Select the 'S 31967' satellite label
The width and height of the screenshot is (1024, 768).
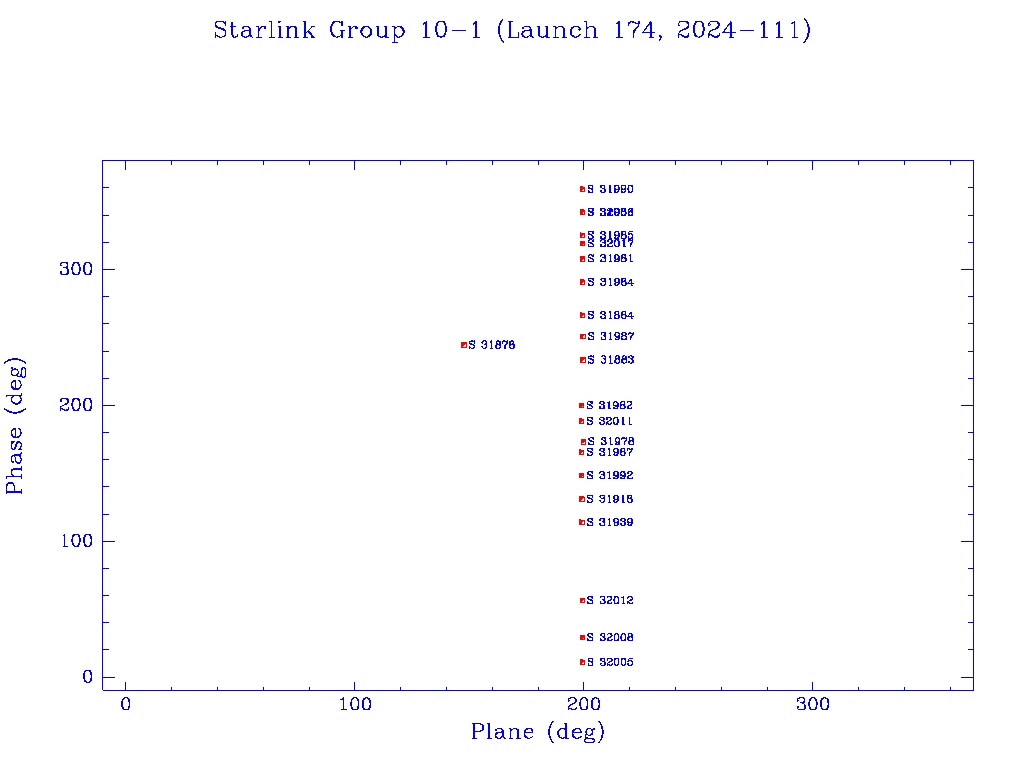609,453
